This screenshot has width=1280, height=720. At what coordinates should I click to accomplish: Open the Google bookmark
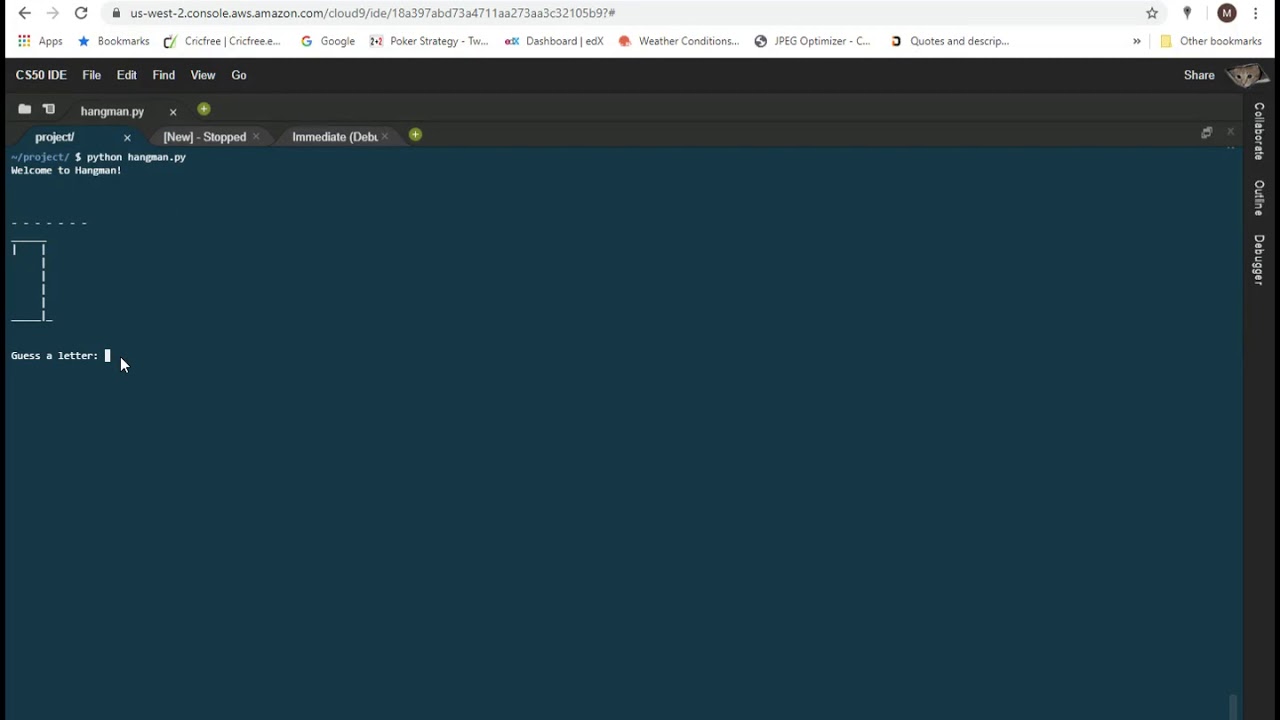click(328, 41)
